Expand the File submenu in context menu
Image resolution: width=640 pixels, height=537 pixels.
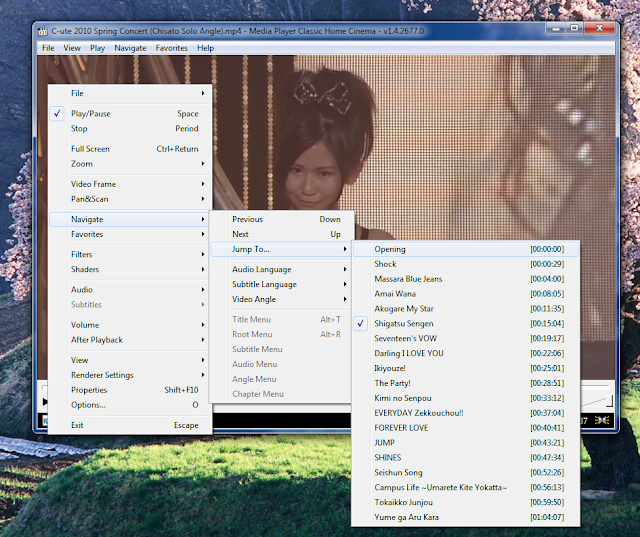pos(130,93)
